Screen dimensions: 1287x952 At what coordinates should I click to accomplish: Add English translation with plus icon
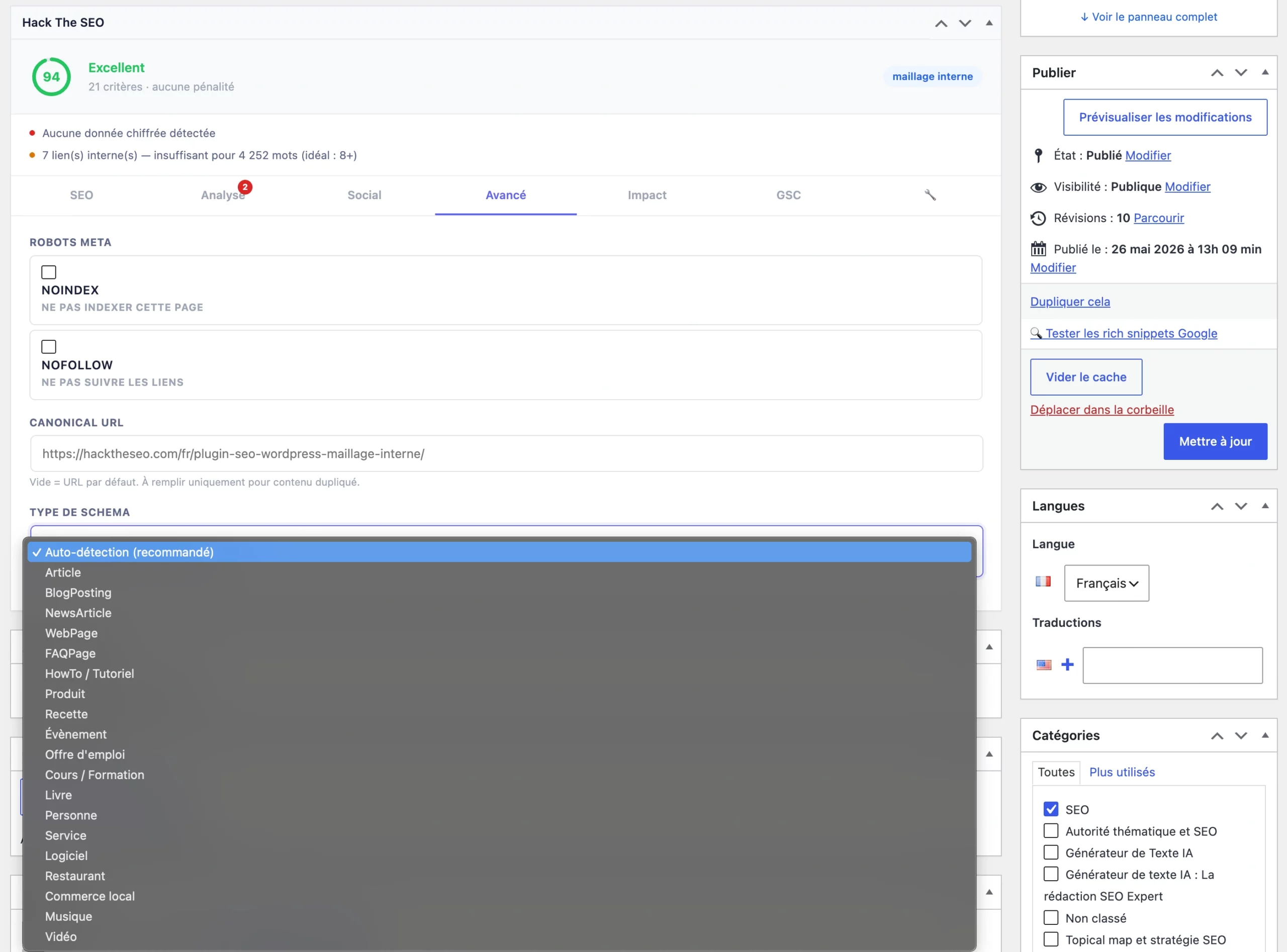coord(1067,665)
